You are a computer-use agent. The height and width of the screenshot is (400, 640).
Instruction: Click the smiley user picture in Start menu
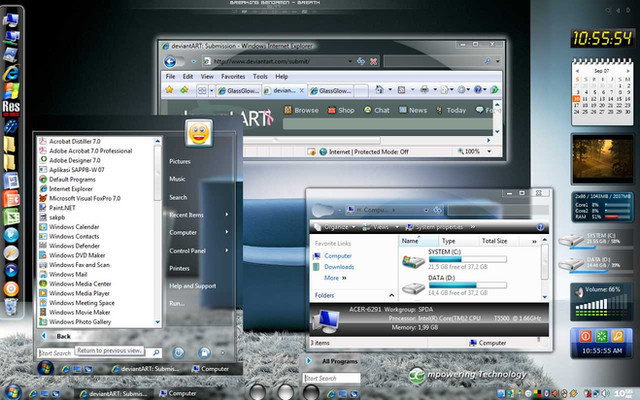click(199, 133)
